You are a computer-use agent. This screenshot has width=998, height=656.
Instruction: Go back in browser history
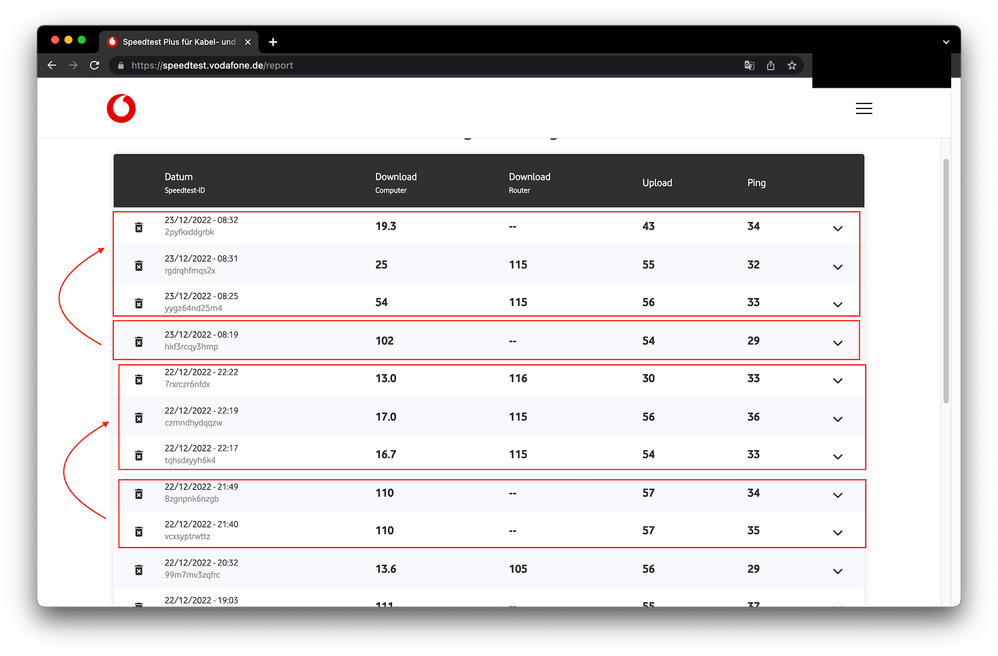tap(52, 65)
